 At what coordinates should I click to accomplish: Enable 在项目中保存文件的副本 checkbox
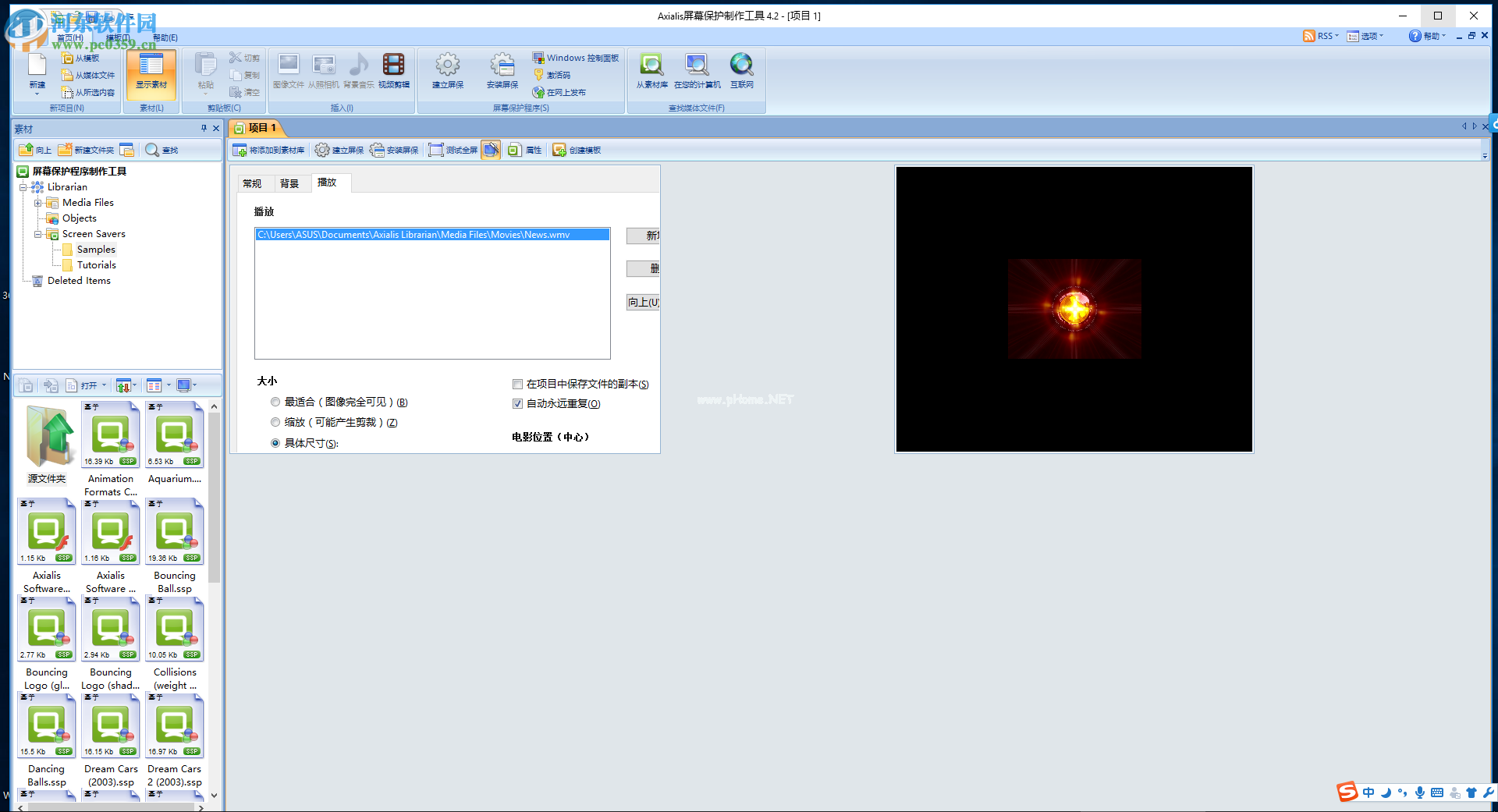[x=517, y=384]
